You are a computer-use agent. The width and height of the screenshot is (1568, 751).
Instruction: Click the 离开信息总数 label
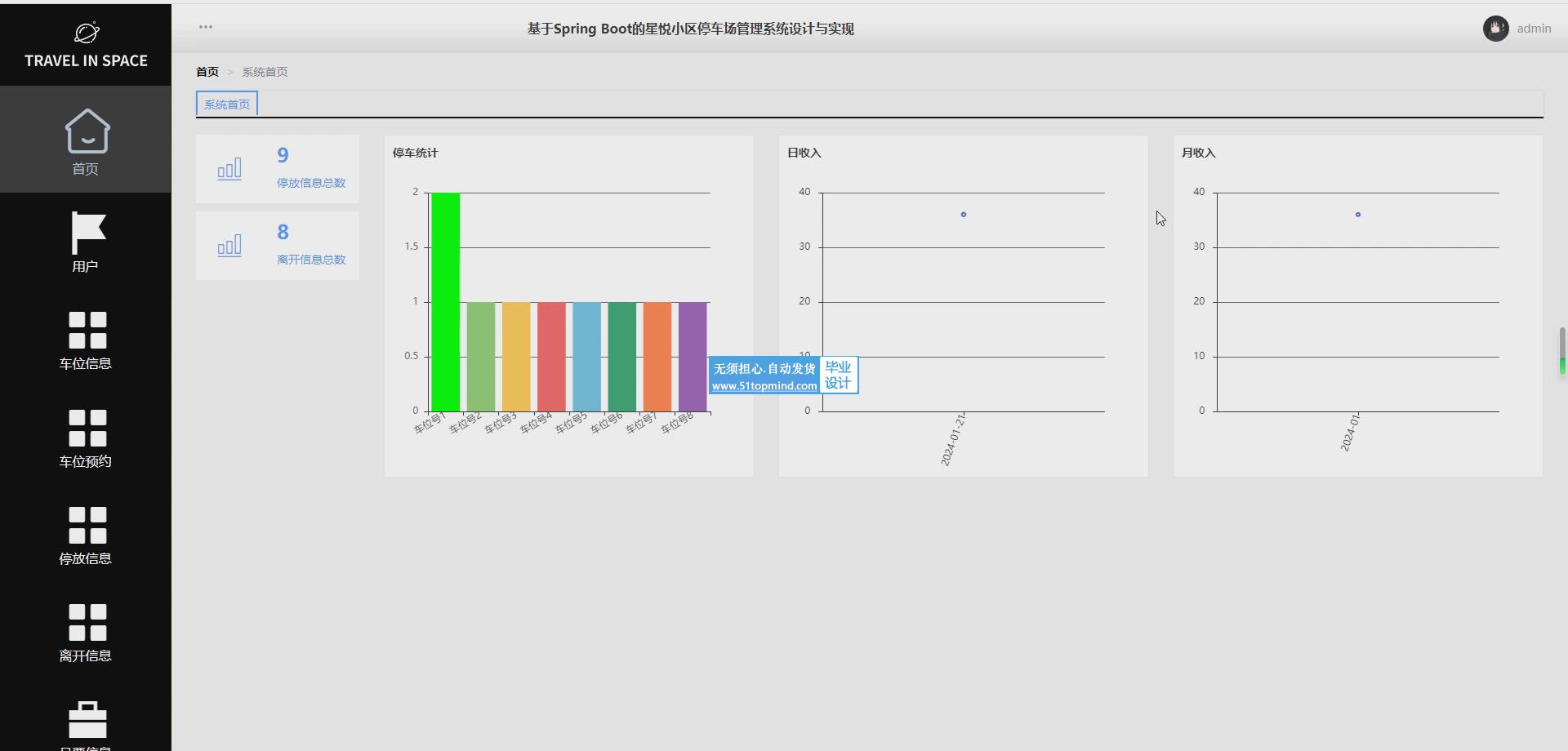click(x=311, y=260)
